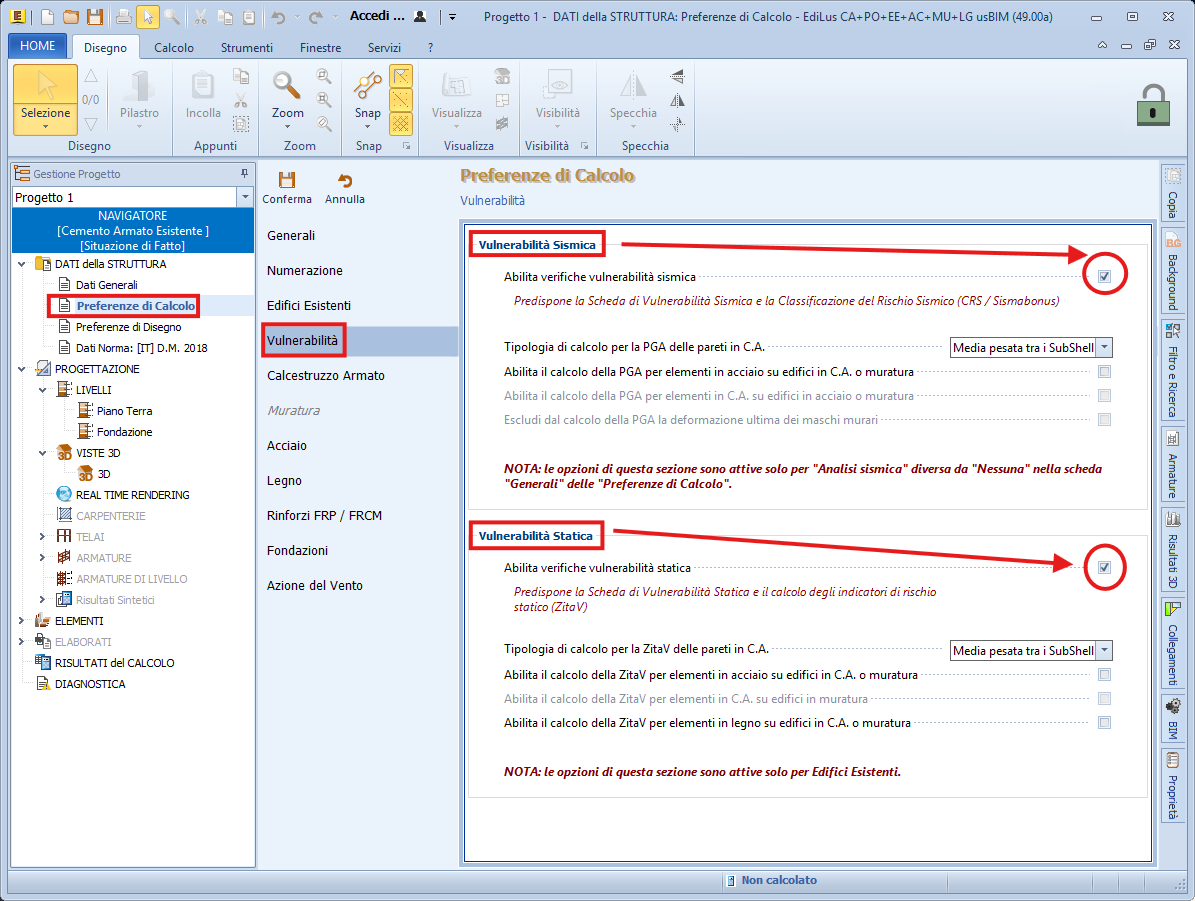
Task: Activate the Selezione arrow tool
Action: point(46,90)
